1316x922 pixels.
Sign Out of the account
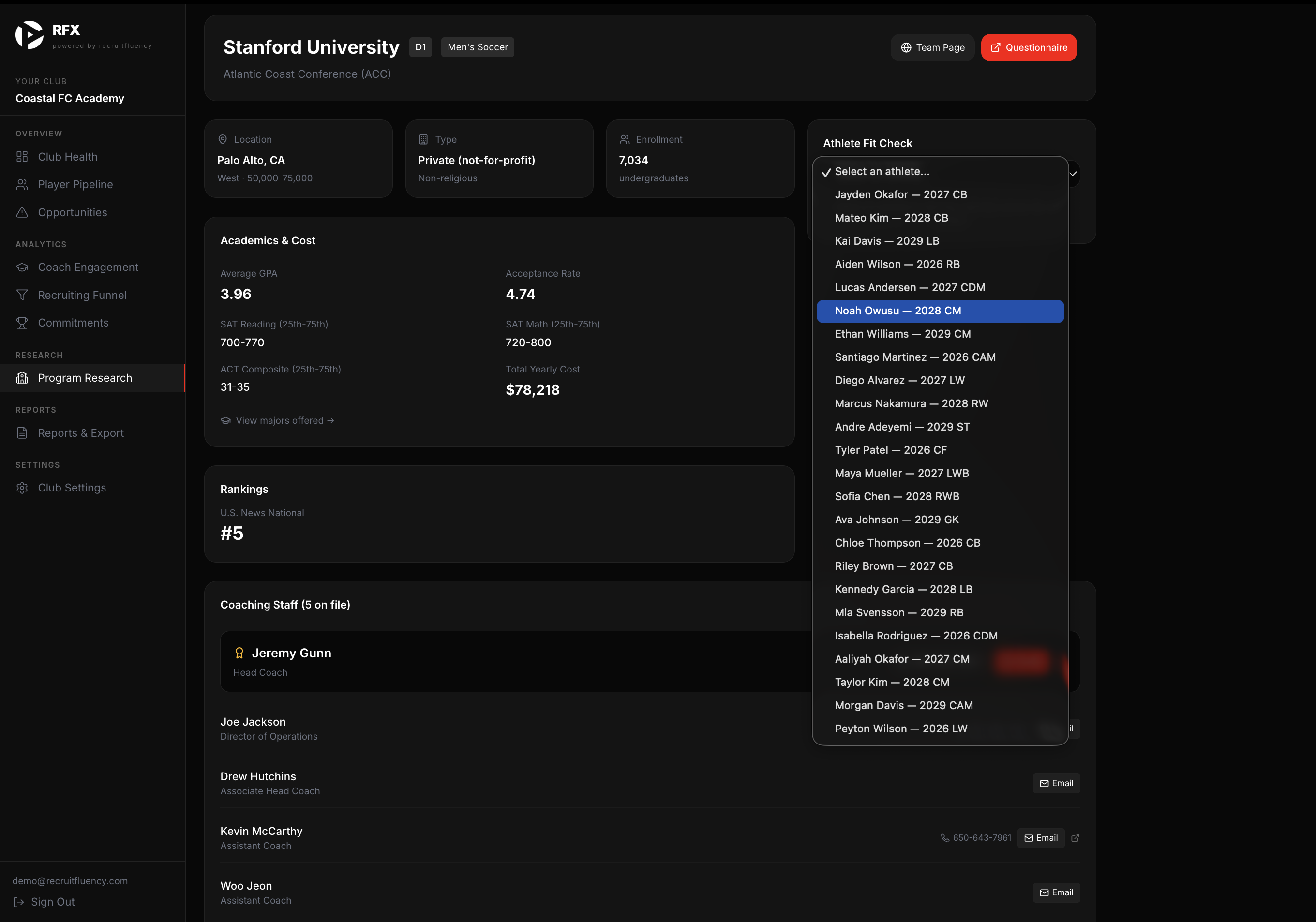[x=44, y=902]
